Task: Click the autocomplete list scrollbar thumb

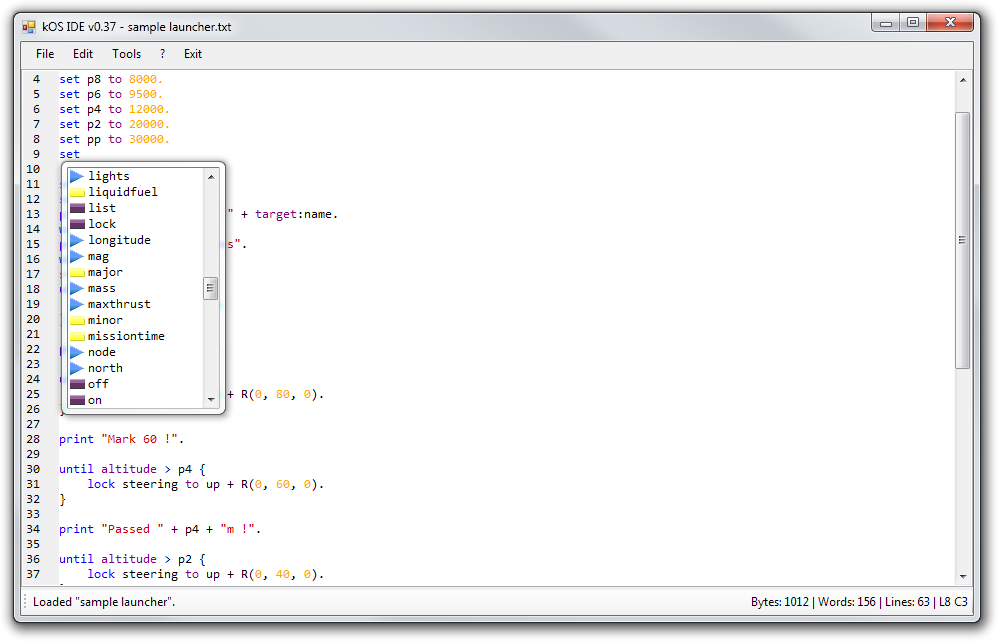Action: coord(210,287)
